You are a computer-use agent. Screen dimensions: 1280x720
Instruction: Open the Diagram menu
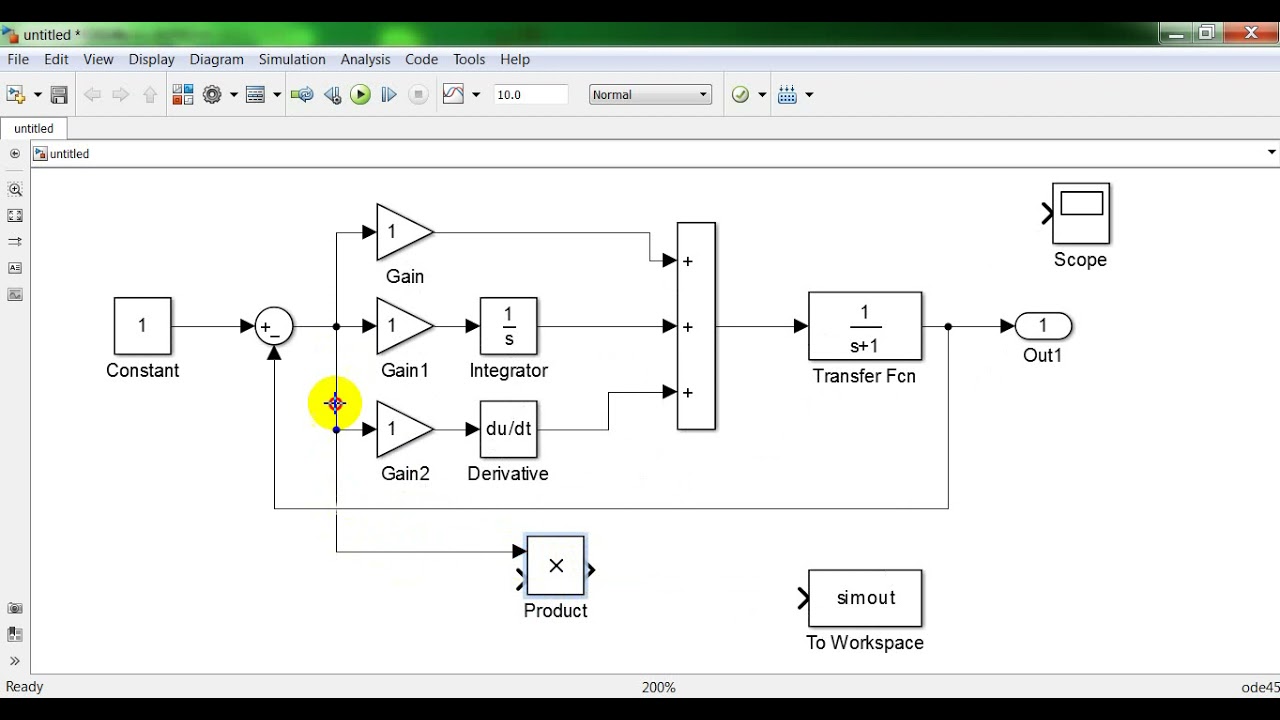coord(217,60)
